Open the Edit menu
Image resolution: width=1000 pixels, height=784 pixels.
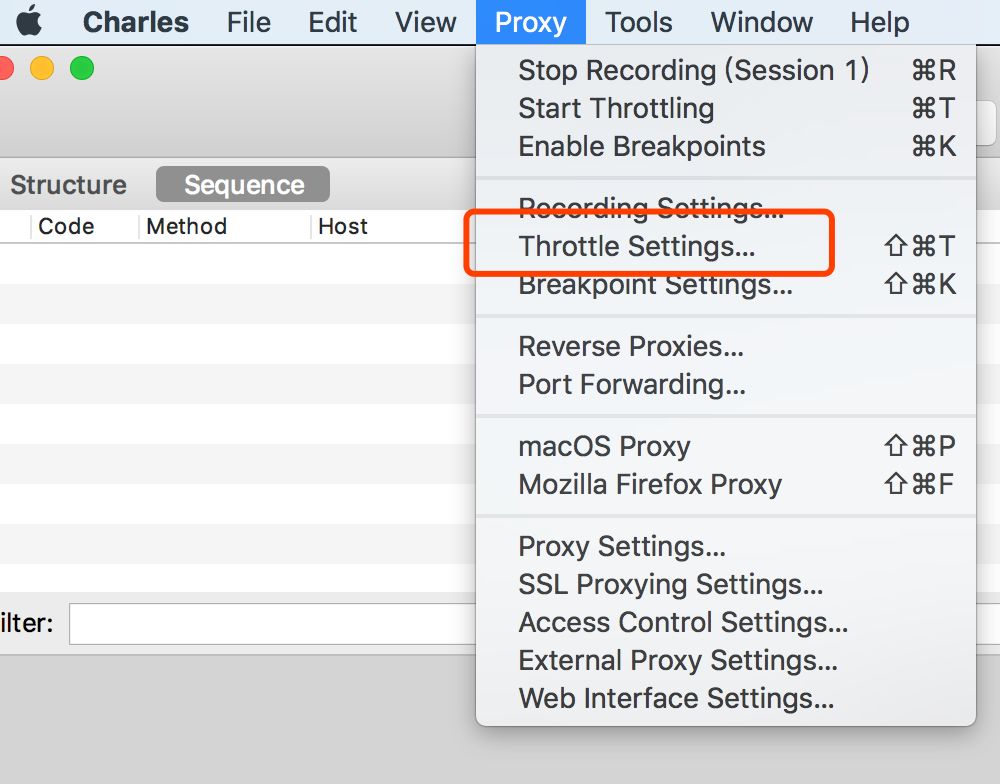pyautogui.click(x=332, y=22)
